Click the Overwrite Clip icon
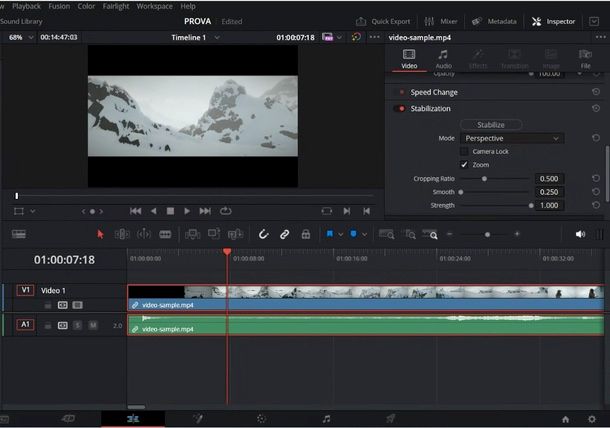Screen dimensions: 610x428 pos(214,234)
